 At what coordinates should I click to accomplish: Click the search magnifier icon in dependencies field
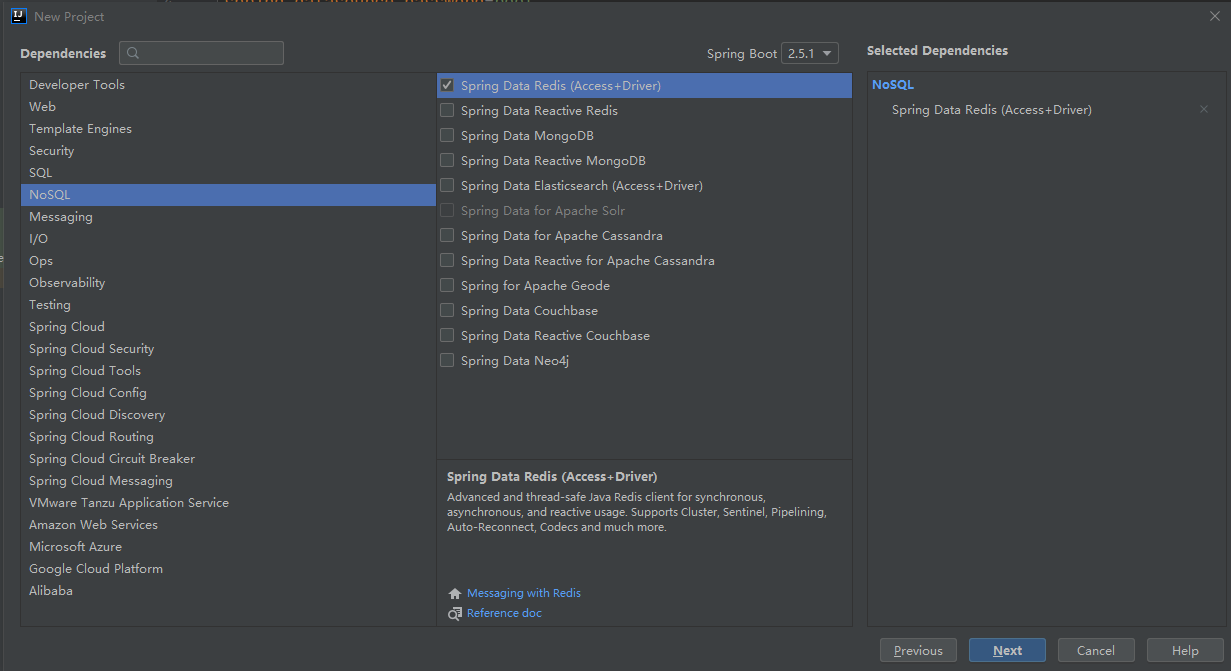[x=133, y=54]
